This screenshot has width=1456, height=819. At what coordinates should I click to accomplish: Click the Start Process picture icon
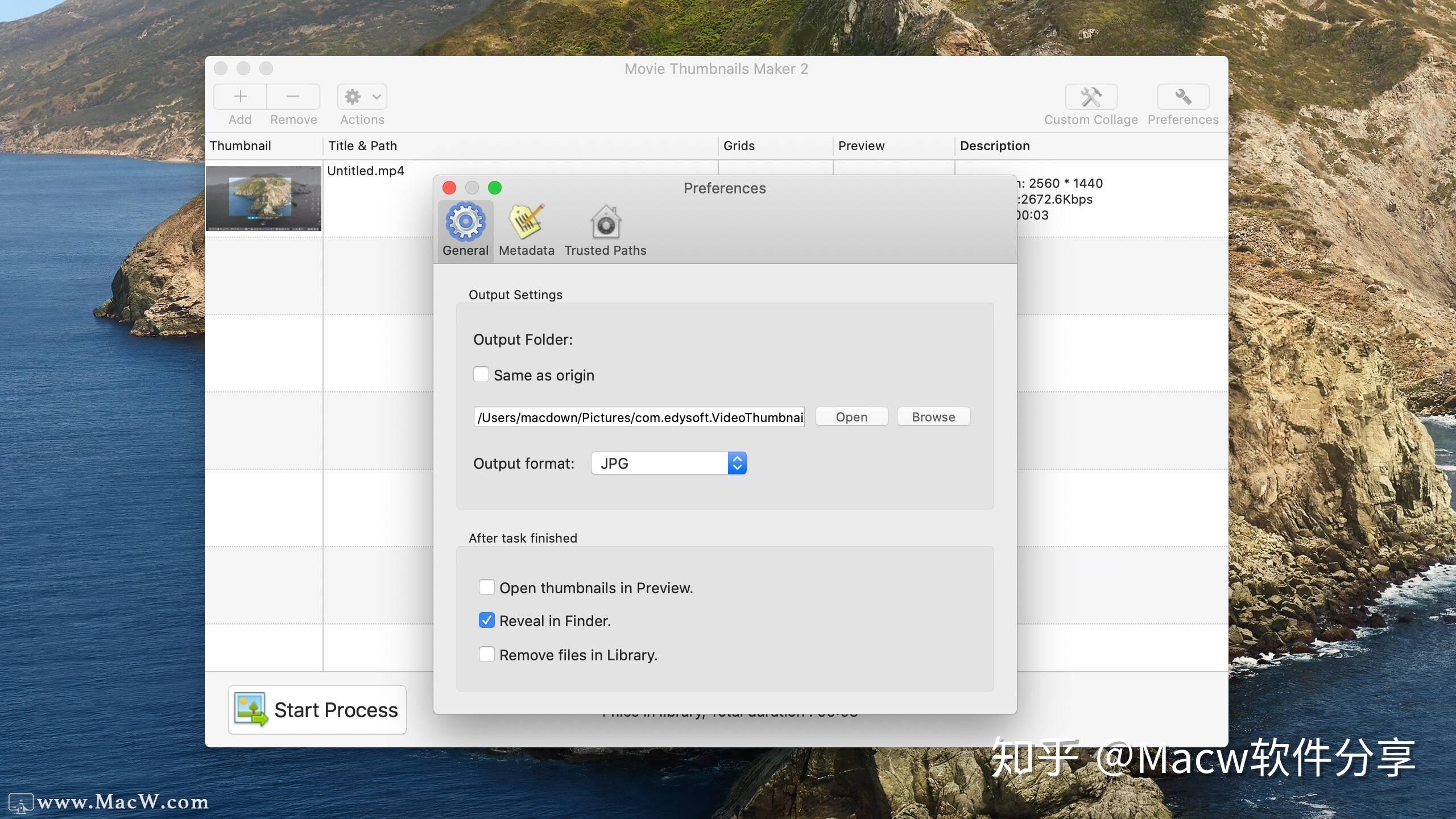250,709
